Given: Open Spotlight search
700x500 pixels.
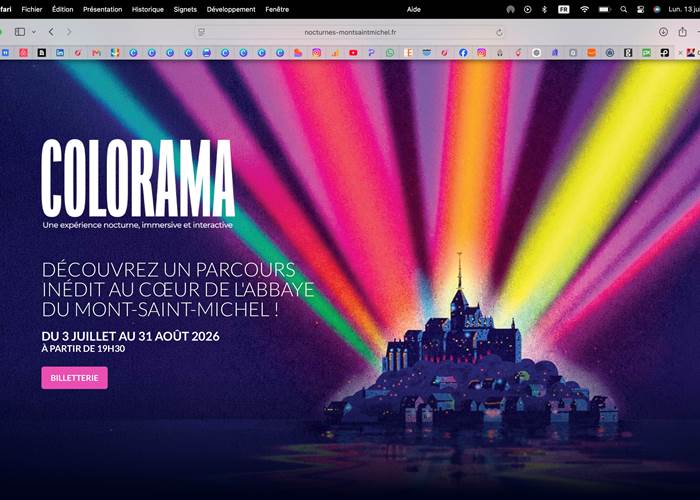Looking at the screenshot, I should click(x=624, y=9).
